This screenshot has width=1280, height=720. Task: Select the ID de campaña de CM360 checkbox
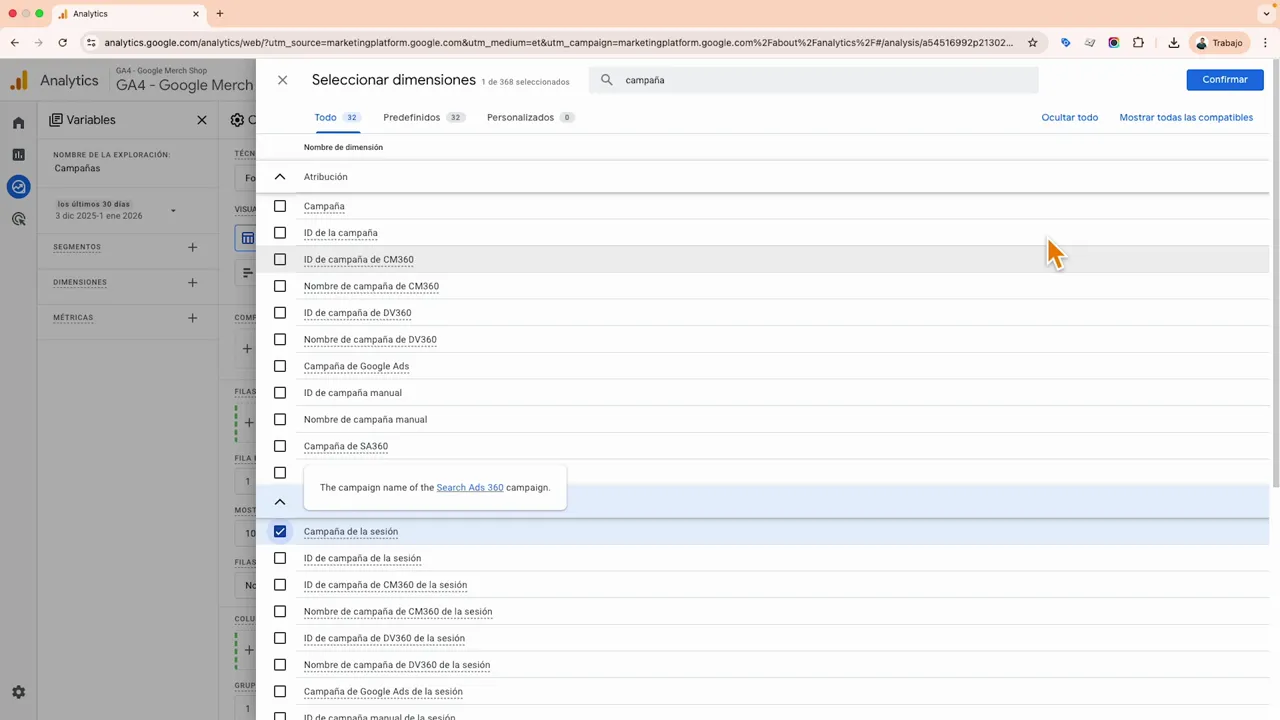280,260
